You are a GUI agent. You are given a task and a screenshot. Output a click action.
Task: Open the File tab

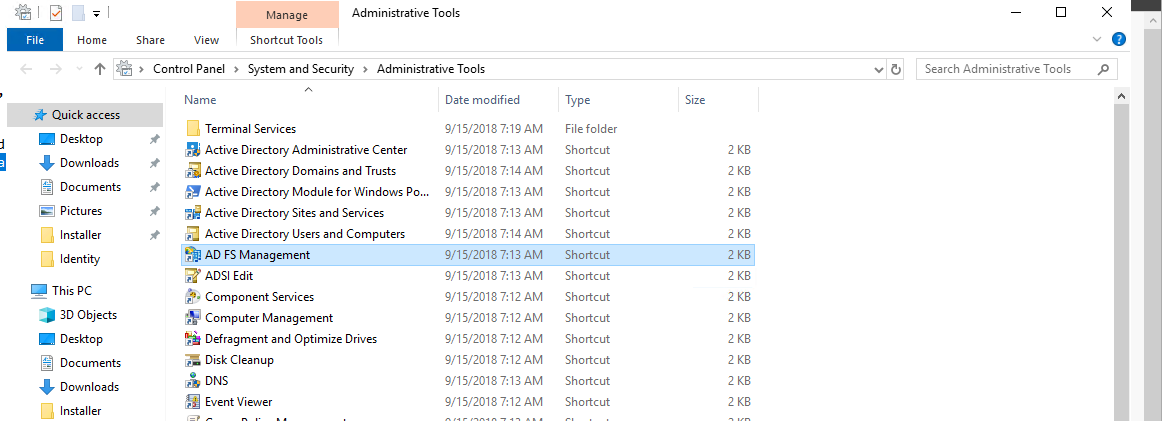point(35,40)
